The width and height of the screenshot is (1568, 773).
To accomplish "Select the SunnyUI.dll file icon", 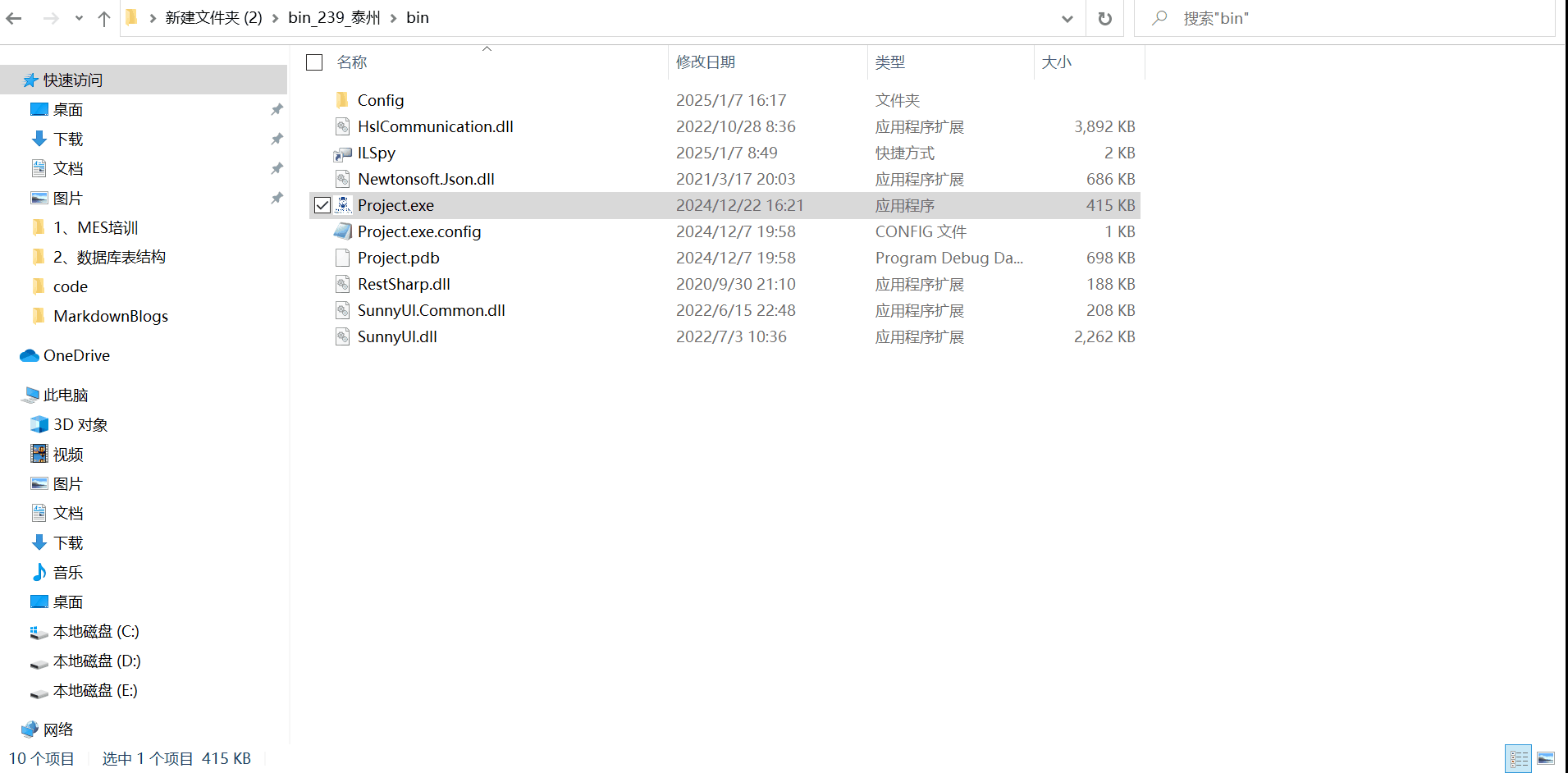I will 343,336.
